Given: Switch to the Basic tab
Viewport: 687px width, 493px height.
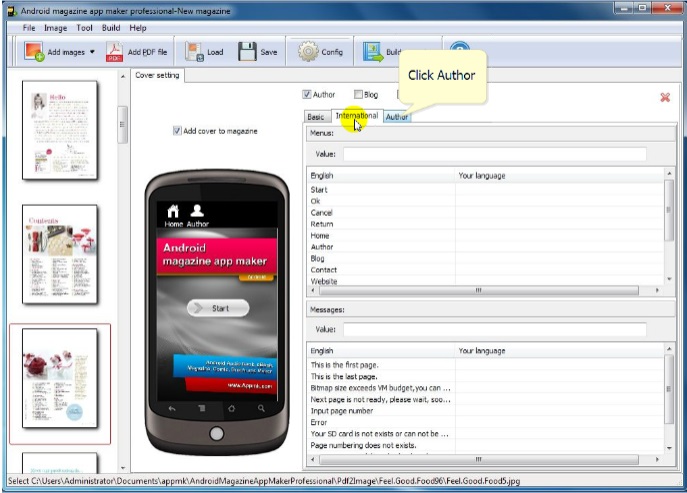Looking at the screenshot, I should click(316, 117).
